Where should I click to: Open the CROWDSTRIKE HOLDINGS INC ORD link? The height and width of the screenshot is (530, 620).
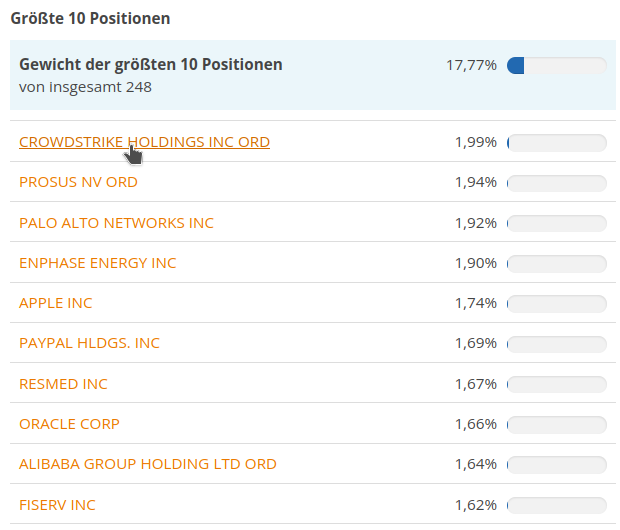pyautogui.click(x=144, y=142)
